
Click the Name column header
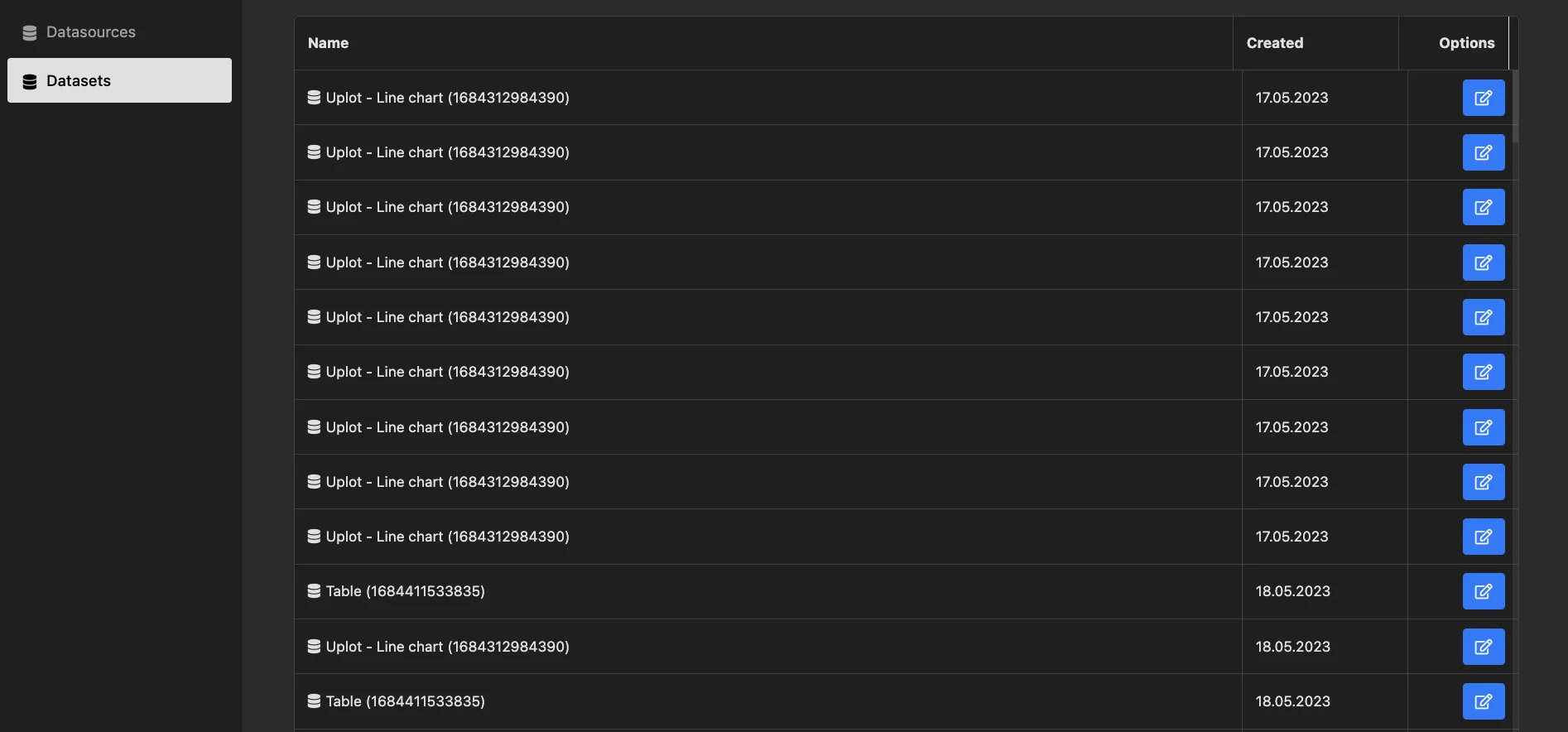pos(329,43)
